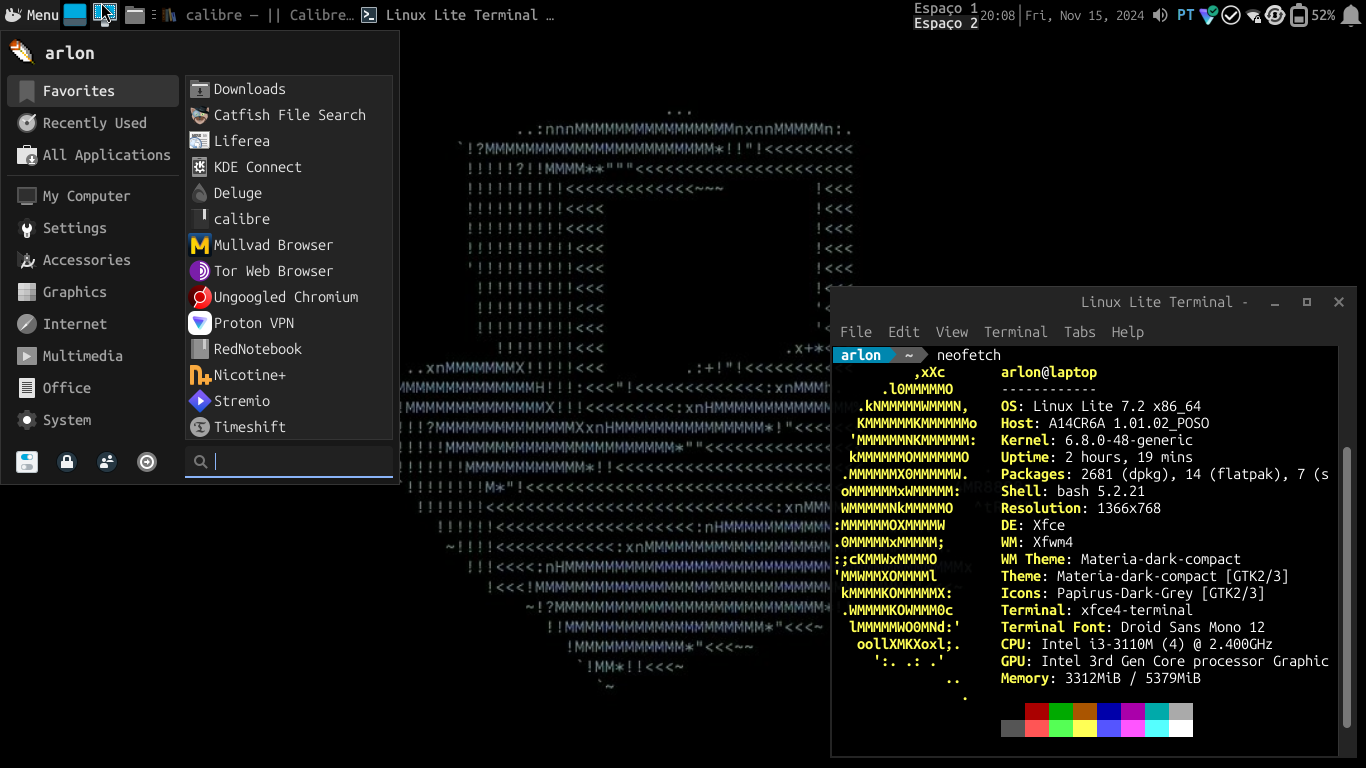This screenshot has height=768, width=1366.
Task: Click the red color block in neofetch output
Action: pyautogui.click(x=1037, y=711)
